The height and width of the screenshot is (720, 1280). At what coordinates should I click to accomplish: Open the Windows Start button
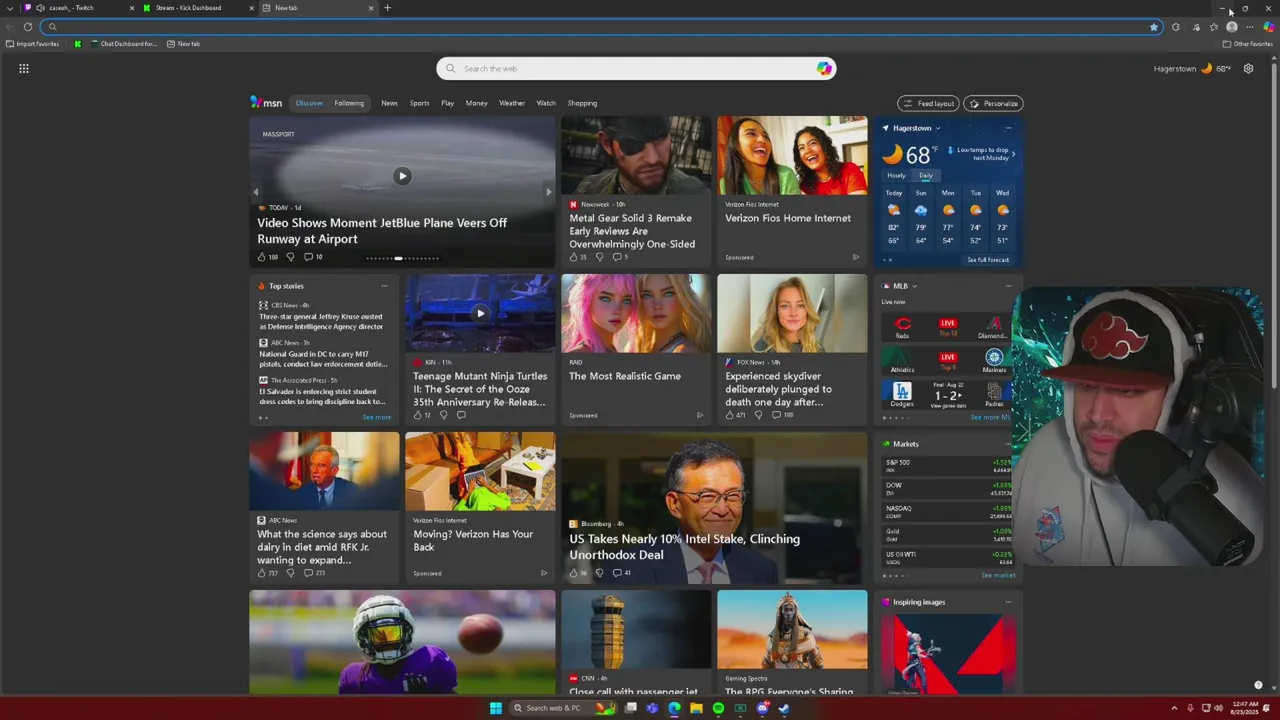point(496,708)
